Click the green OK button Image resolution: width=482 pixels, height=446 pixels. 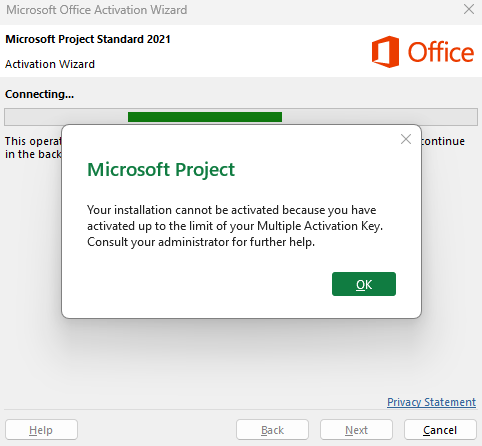[x=364, y=284]
